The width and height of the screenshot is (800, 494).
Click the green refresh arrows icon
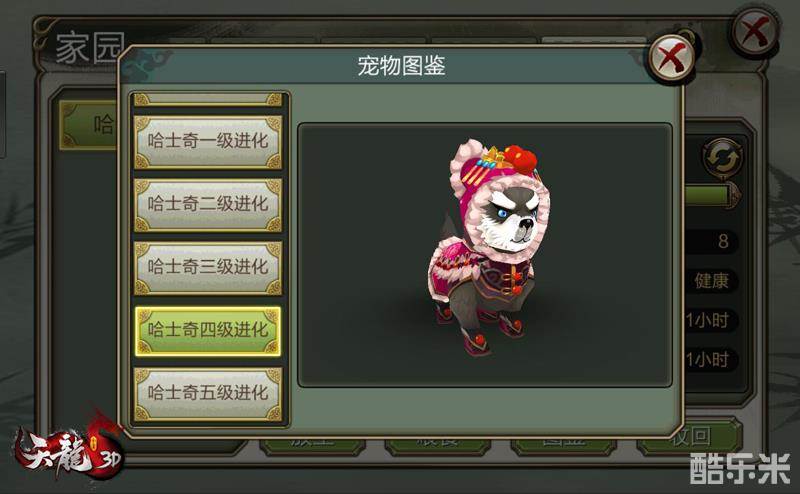tap(722, 159)
